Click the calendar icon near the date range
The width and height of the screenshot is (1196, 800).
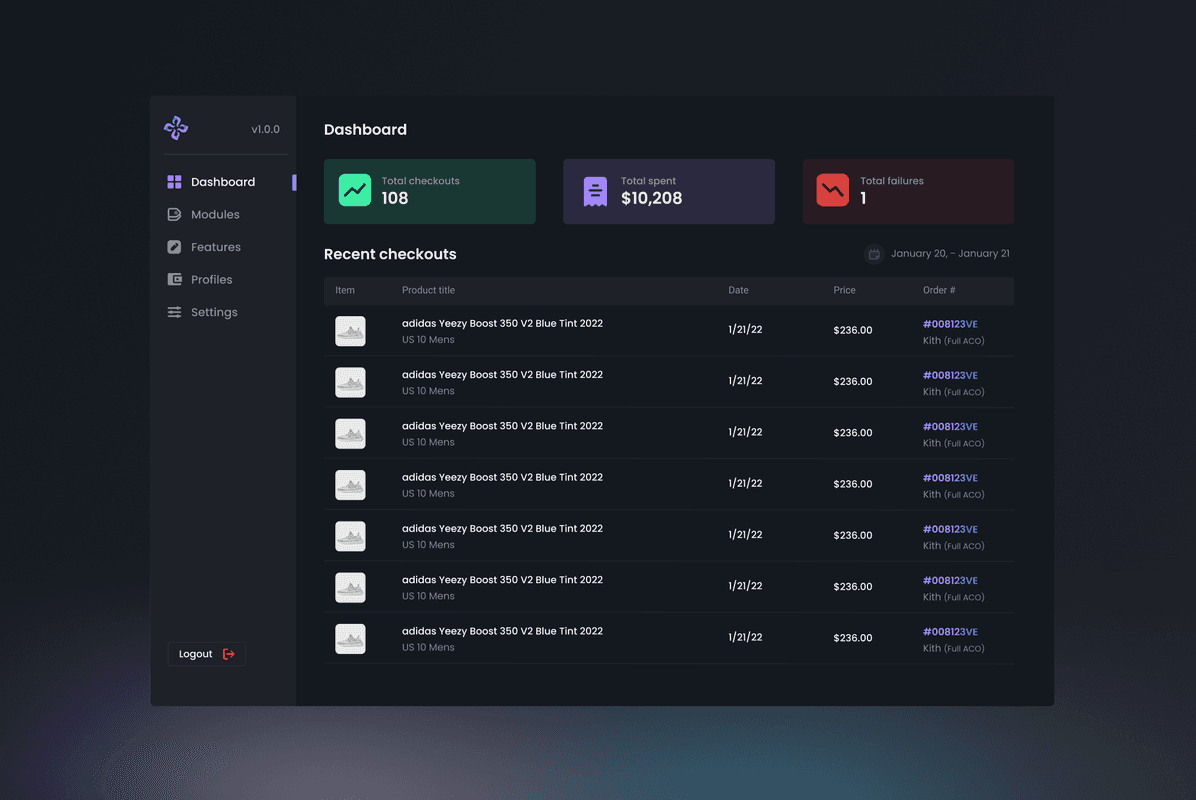coord(874,253)
